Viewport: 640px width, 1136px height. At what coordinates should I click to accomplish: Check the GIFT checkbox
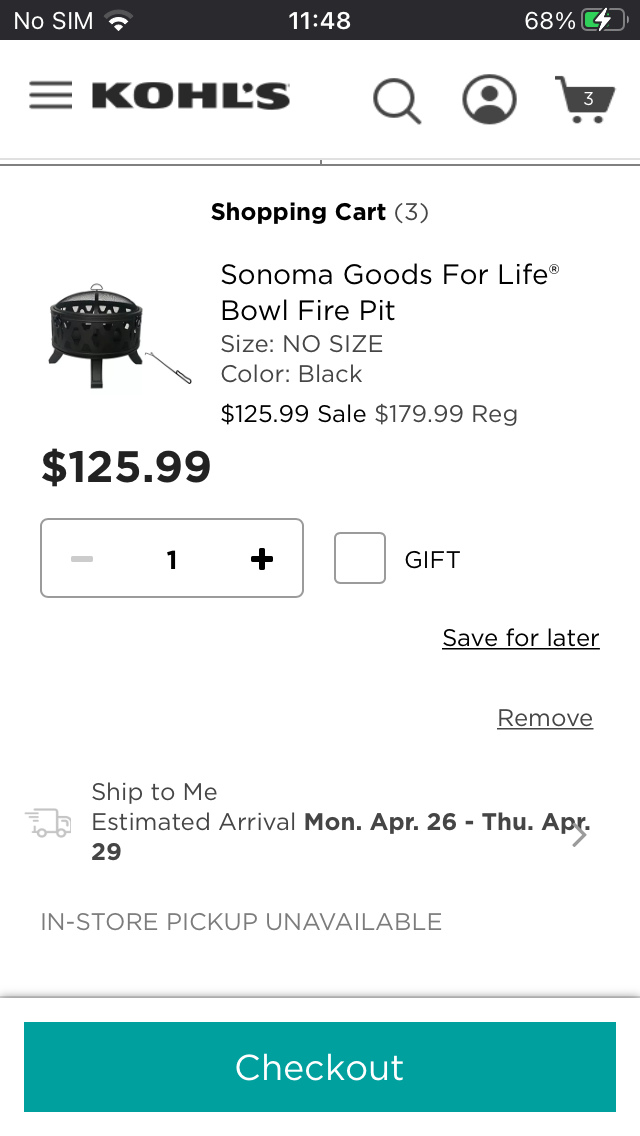point(360,558)
